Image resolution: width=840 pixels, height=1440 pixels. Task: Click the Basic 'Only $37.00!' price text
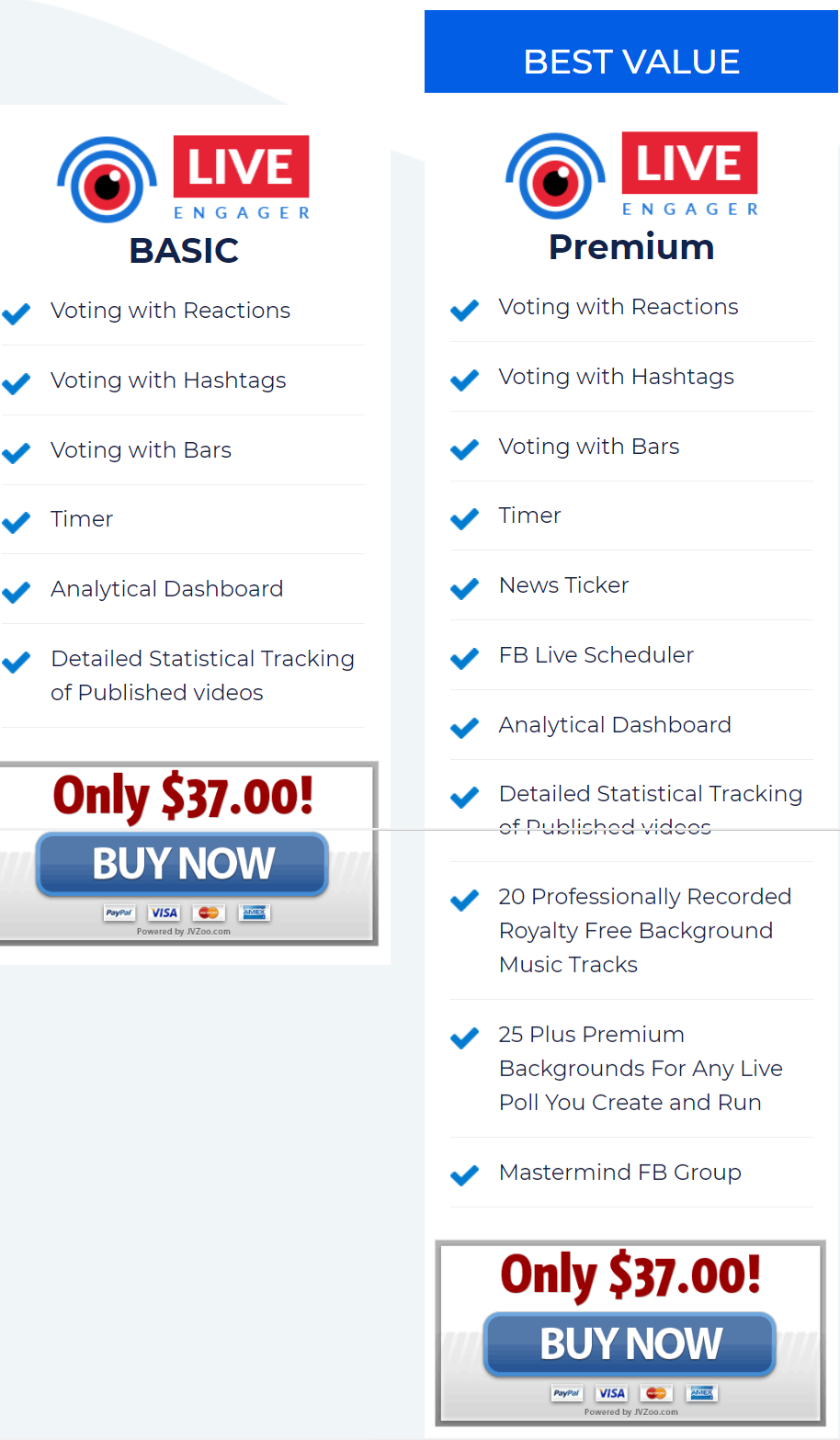(183, 797)
